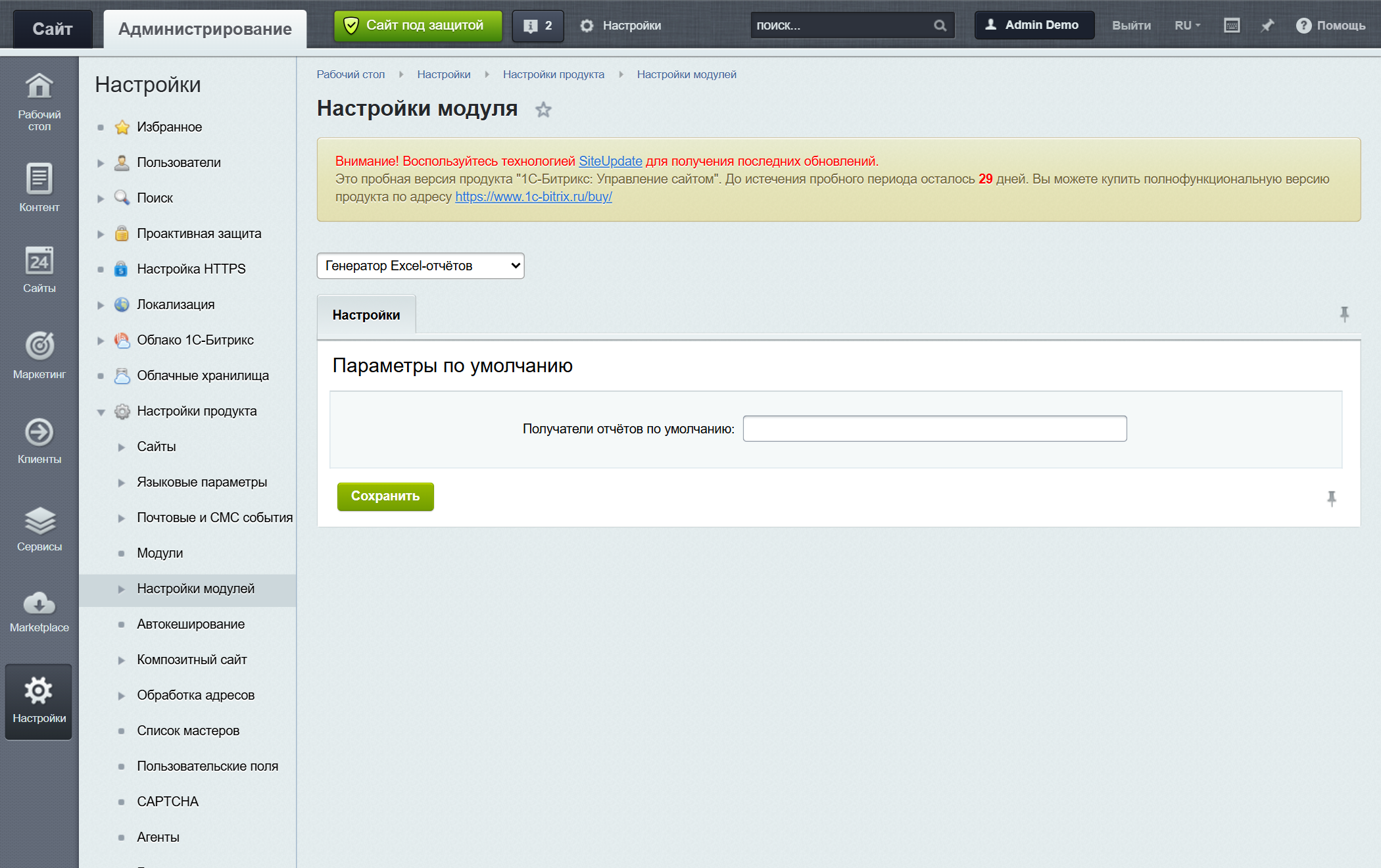
Task: Follow the SiteUpdate link in warning
Action: (610, 161)
